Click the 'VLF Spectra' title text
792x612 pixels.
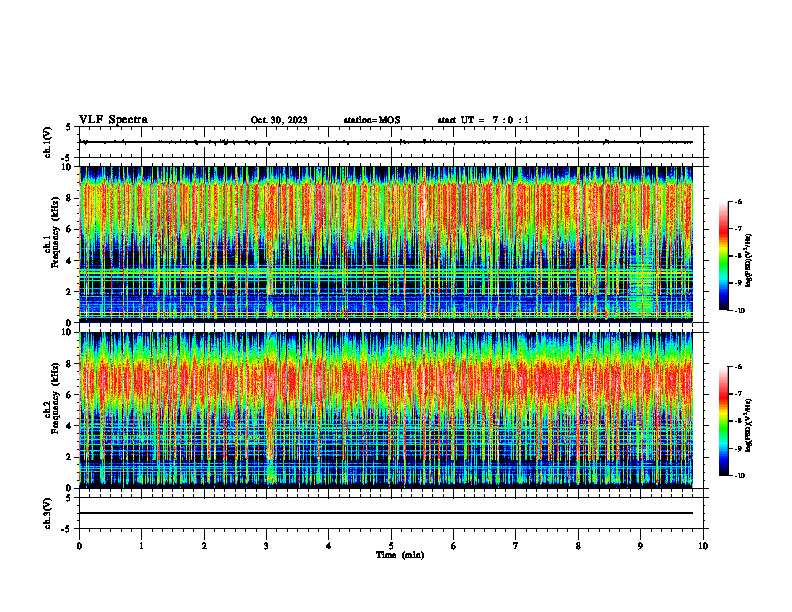[113, 120]
